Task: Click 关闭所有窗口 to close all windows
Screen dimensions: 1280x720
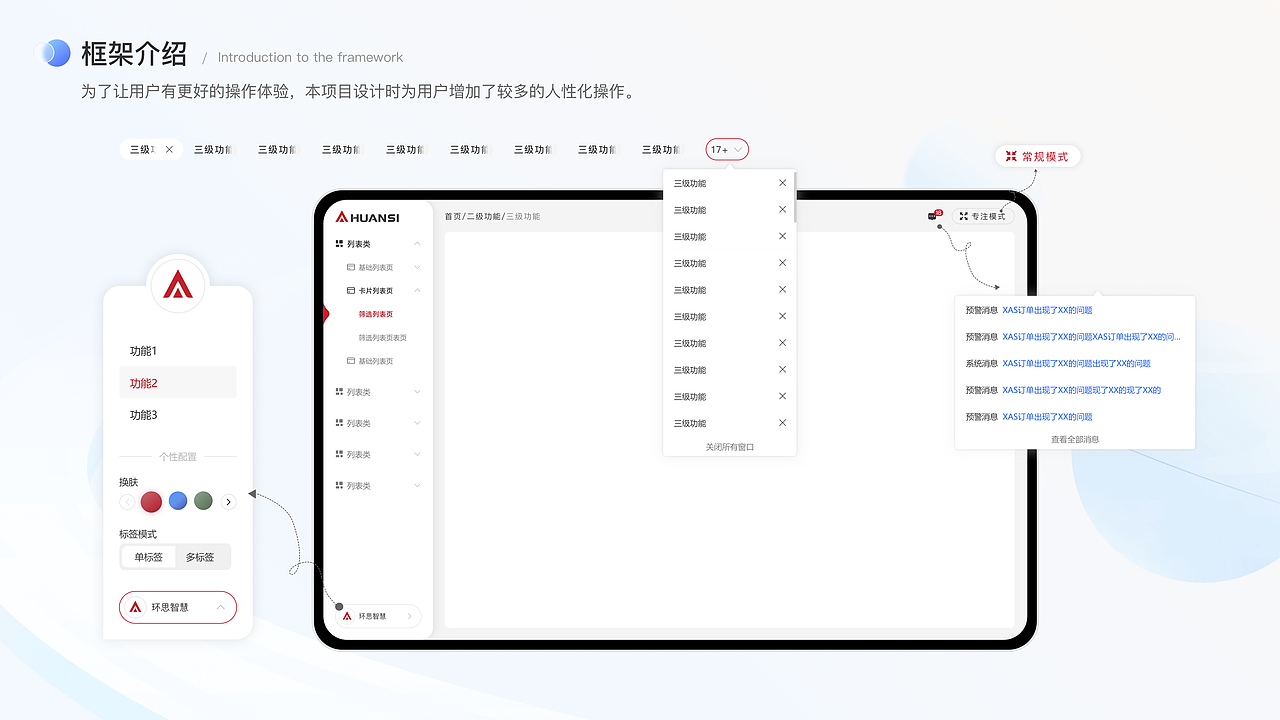Action: (729, 446)
